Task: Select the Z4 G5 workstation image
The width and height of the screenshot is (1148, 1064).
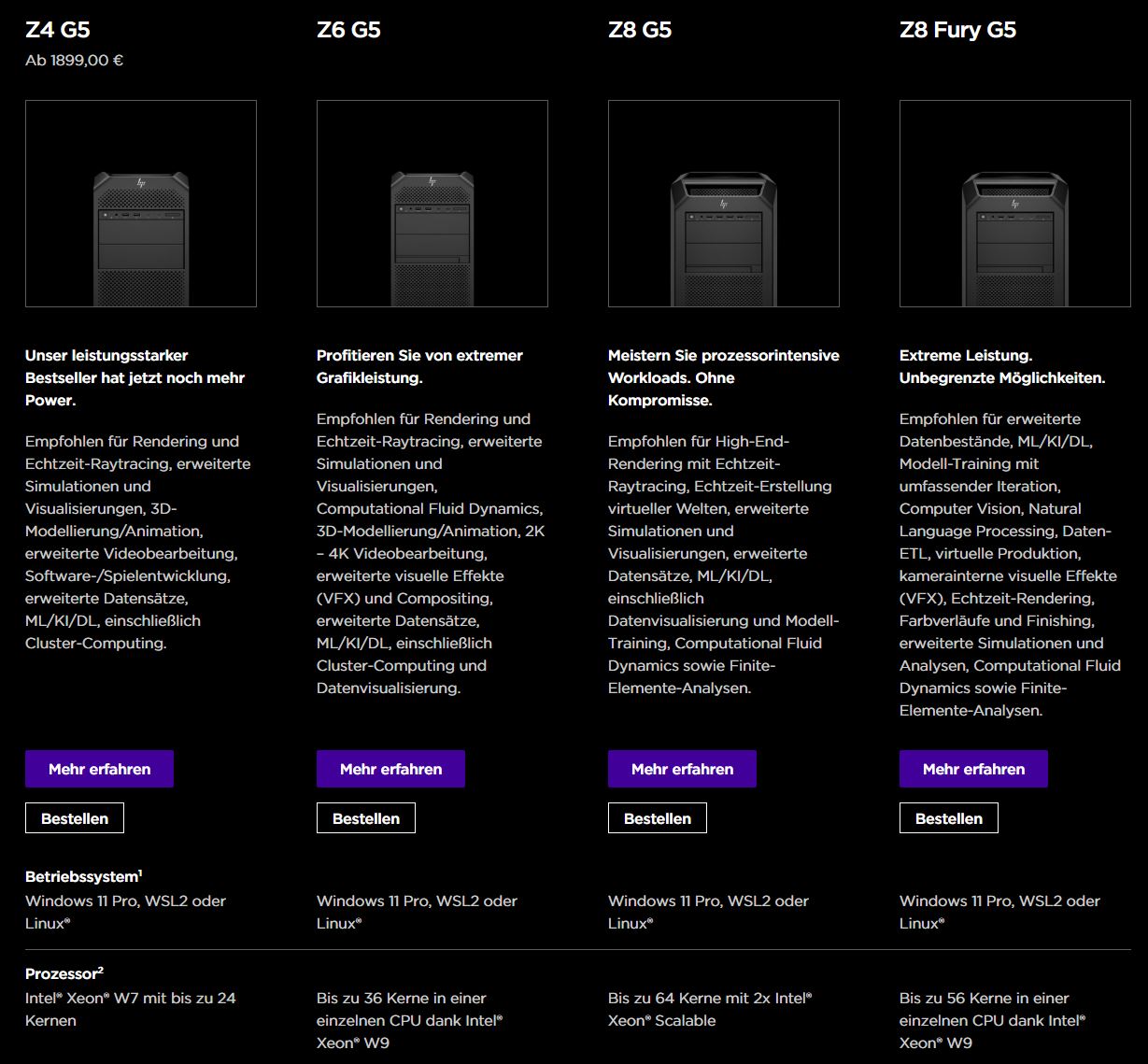Action: coord(141,204)
